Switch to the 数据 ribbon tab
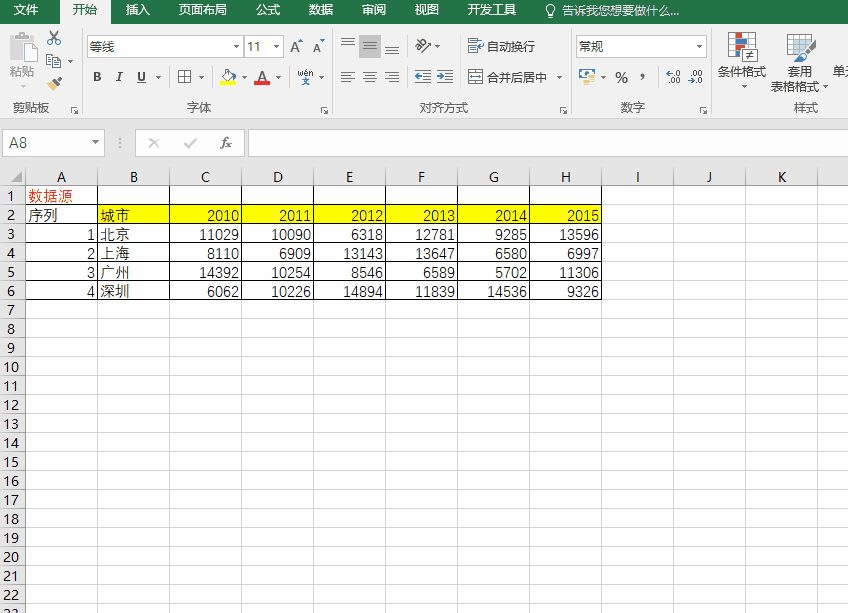The width and height of the screenshot is (848, 613). coord(320,11)
